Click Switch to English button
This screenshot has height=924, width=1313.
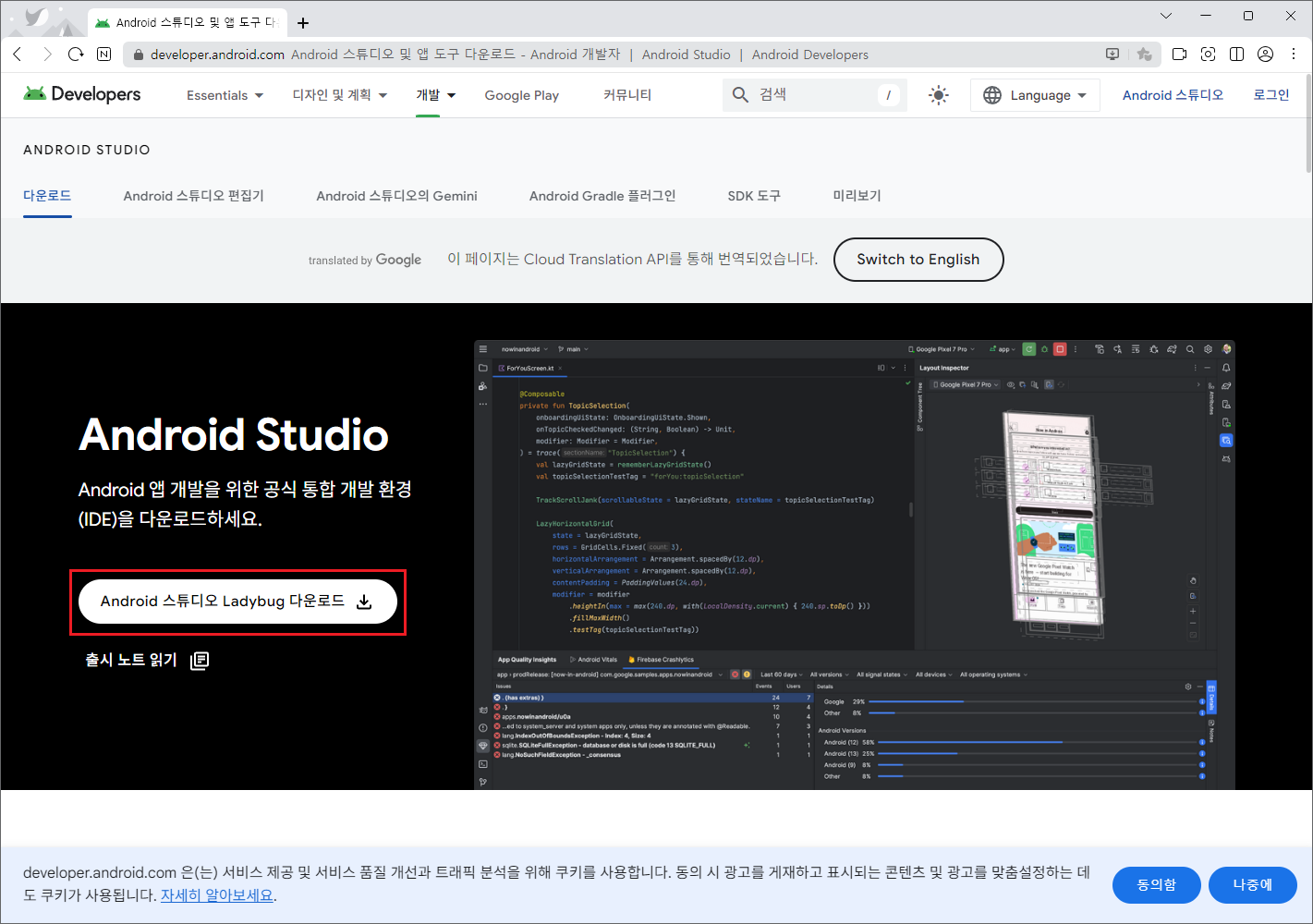pos(918,260)
